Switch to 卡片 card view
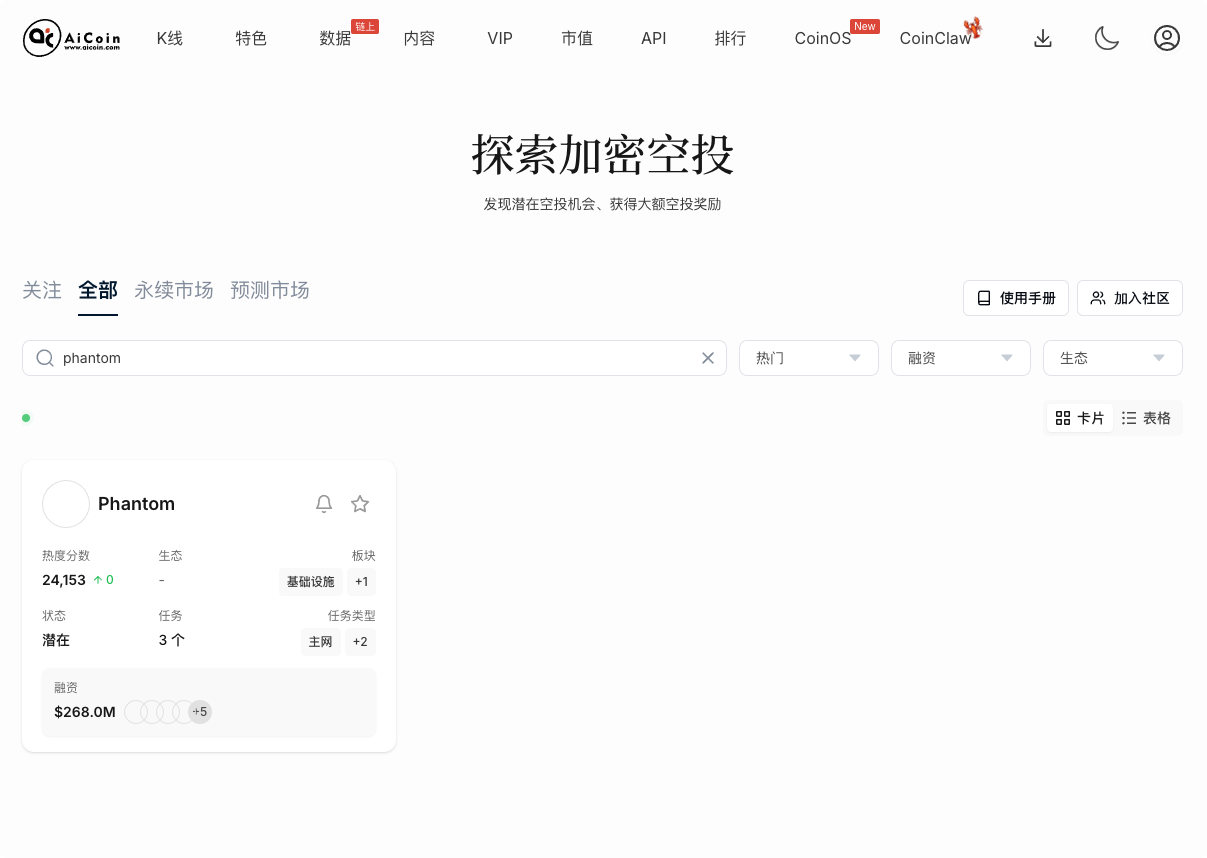Viewport: 1207px width, 858px height. (x=1080, y=418)
